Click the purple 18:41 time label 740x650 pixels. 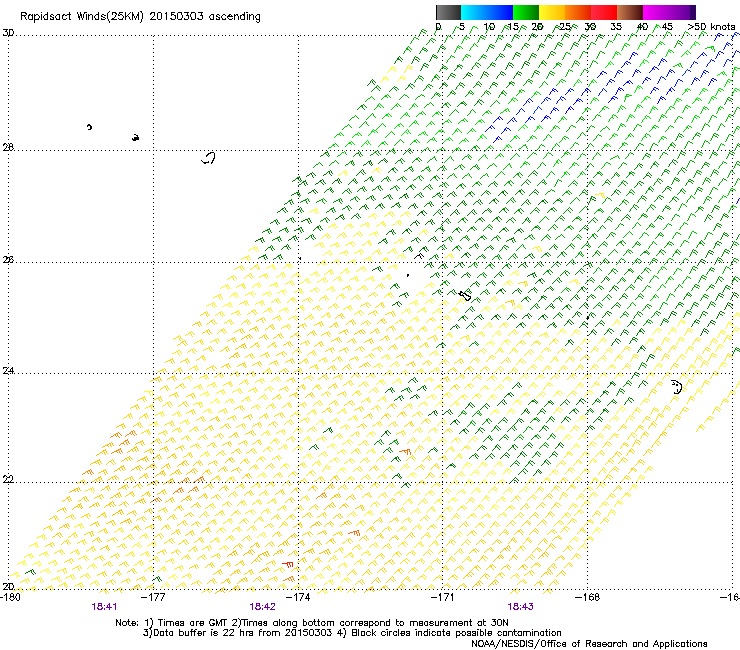point(104,607)
